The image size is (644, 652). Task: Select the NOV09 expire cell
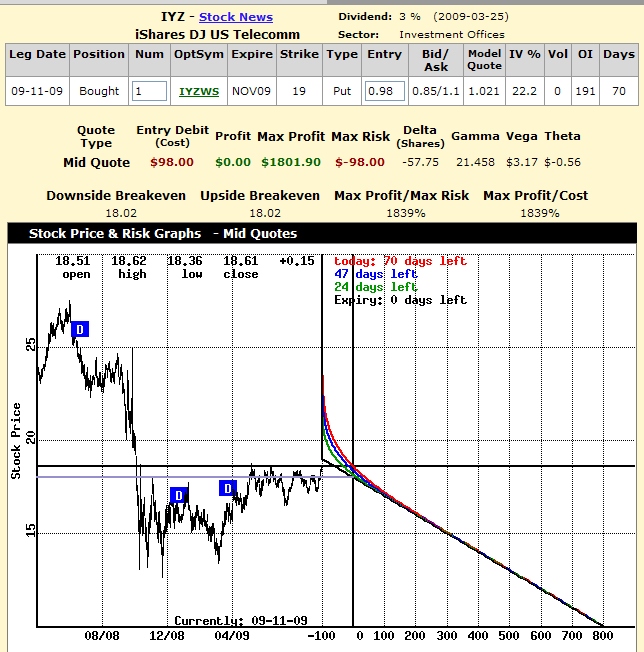pyautogui.click(x=252, y=91)
